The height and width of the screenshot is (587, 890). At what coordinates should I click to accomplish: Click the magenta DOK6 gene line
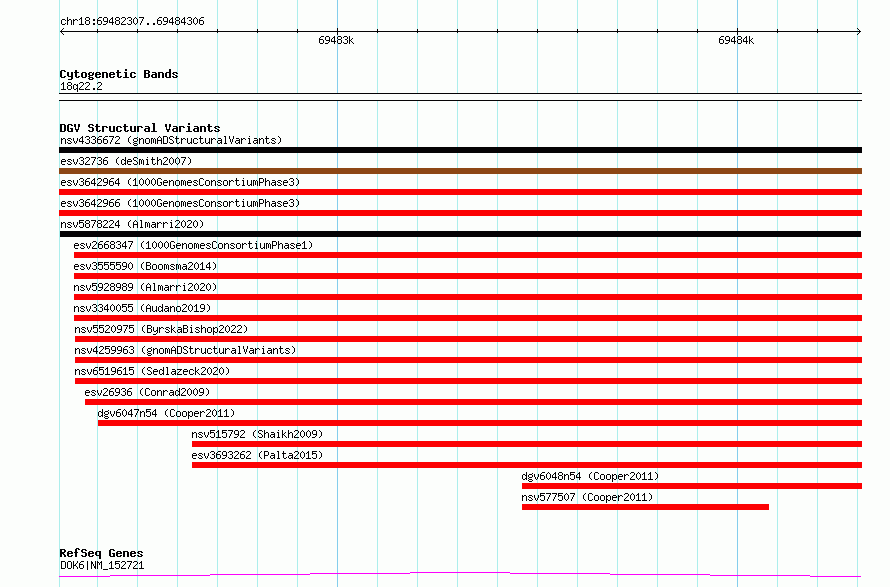(460, 575)
